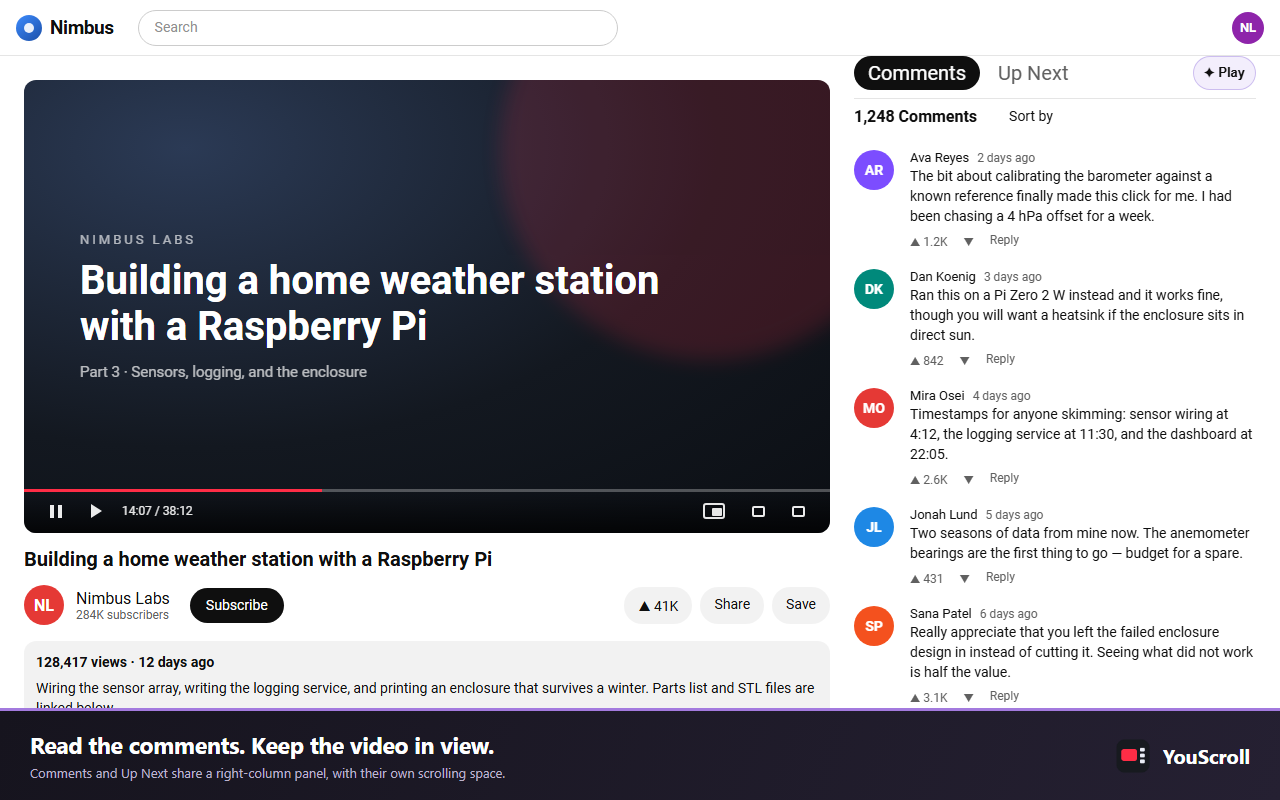Click the Nimbus logo icon
This screenshot has height=800, width=1280.
tap(29, 28)
